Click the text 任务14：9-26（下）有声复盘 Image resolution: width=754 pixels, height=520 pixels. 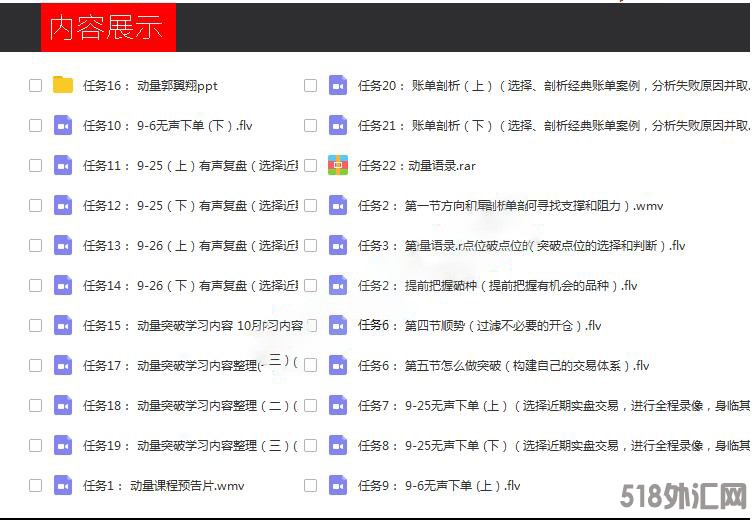(x=190, y=285)
